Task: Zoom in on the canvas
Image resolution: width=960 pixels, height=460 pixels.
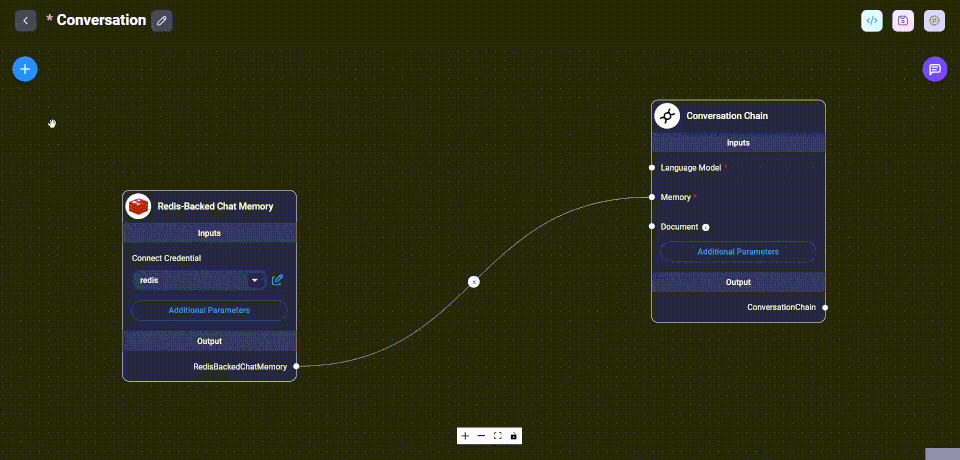Action: click(x=465, y=436)
